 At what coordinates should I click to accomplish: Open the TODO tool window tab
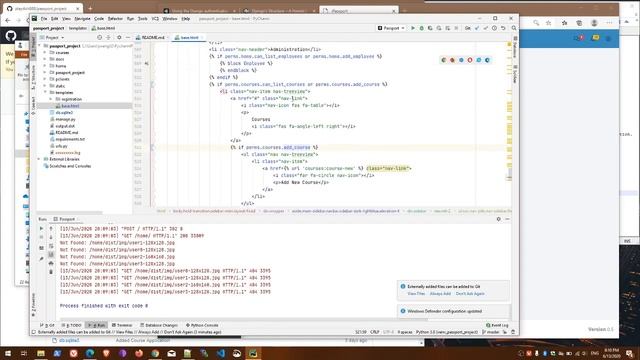(x=72, y=325)
